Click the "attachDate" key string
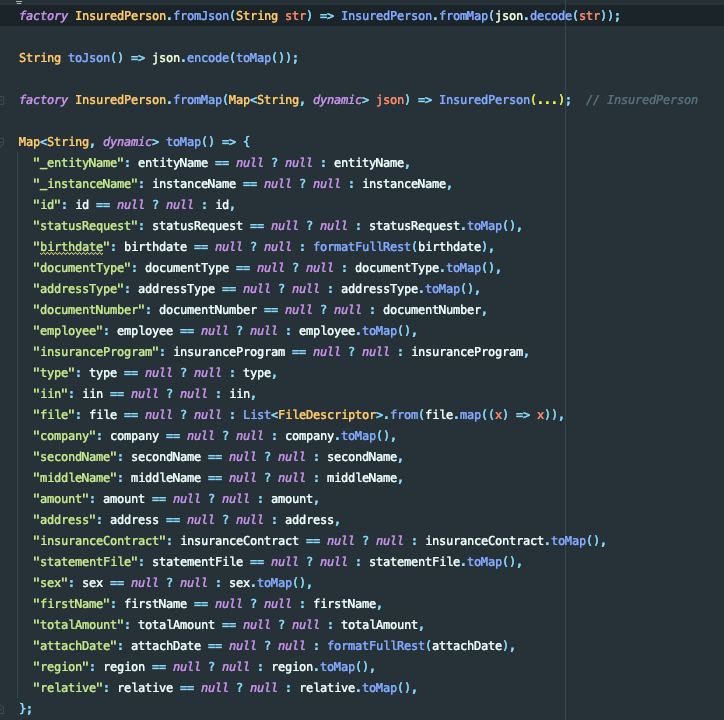The image size is (724, 720). pos(75,646)
